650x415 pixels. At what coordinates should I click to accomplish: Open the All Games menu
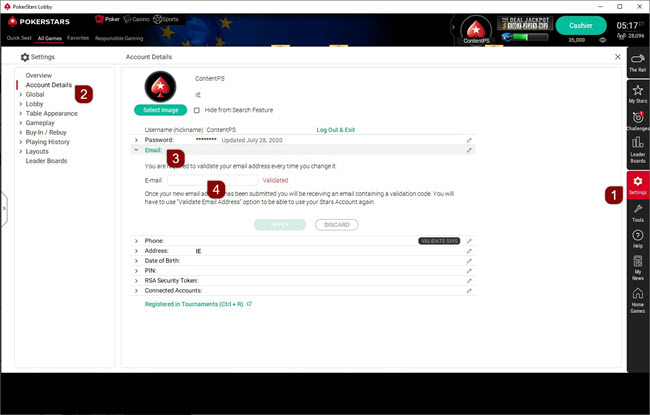click(x=49, y=38)
